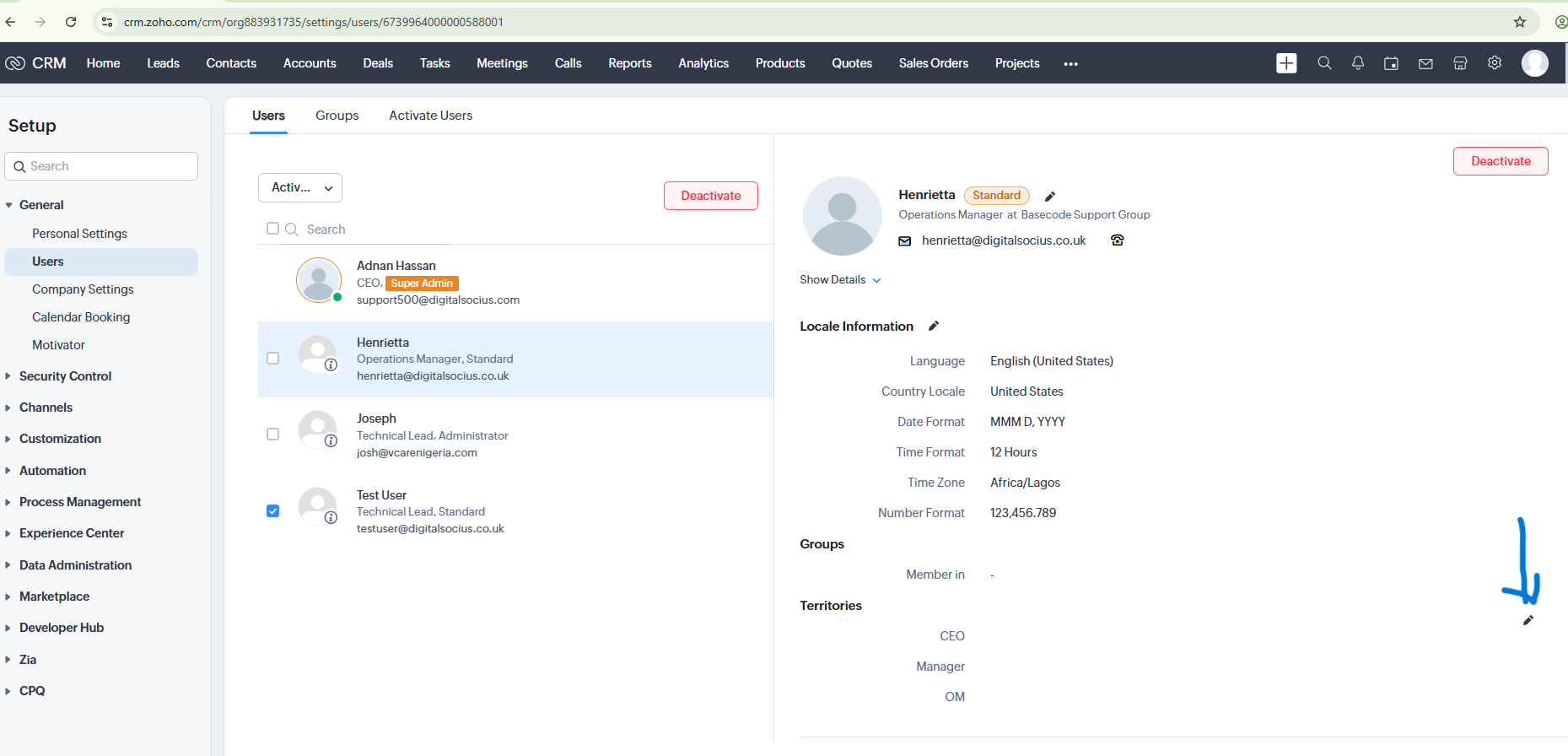Bookmark this page star icon
Image resolution: width=1568 pixels, height=756 pixels.
click(x=1520, y=22)
